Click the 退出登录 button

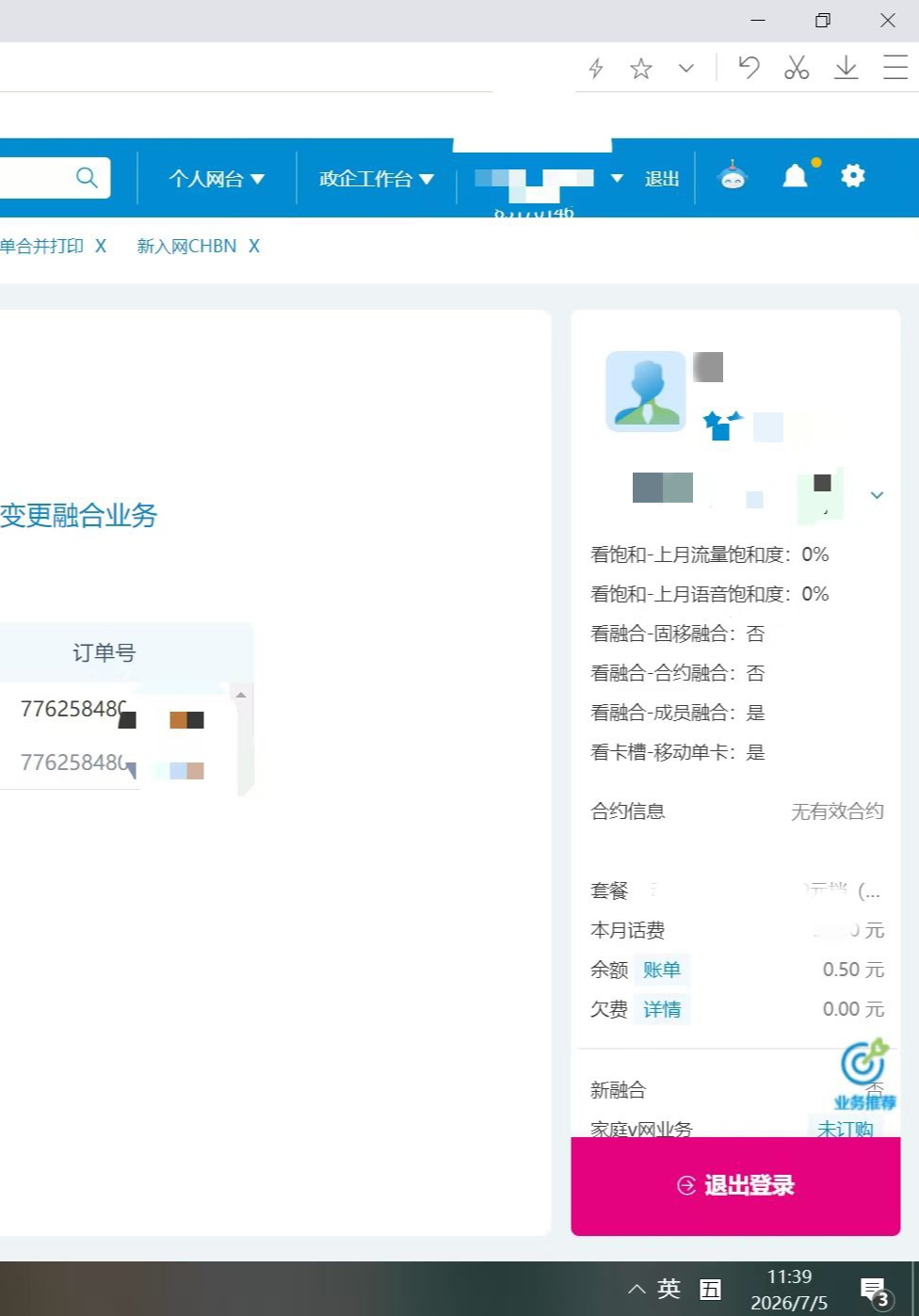click(735, 1185)
